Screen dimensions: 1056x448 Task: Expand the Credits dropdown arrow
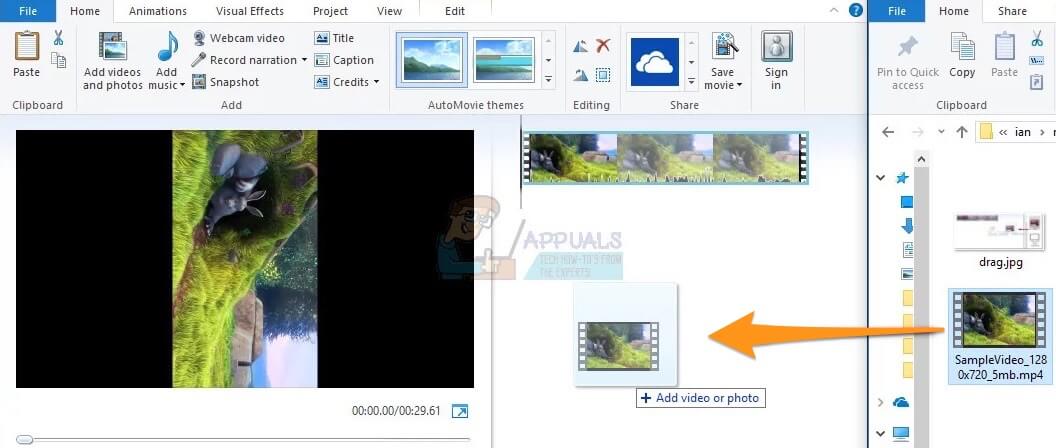click(376, 82)
